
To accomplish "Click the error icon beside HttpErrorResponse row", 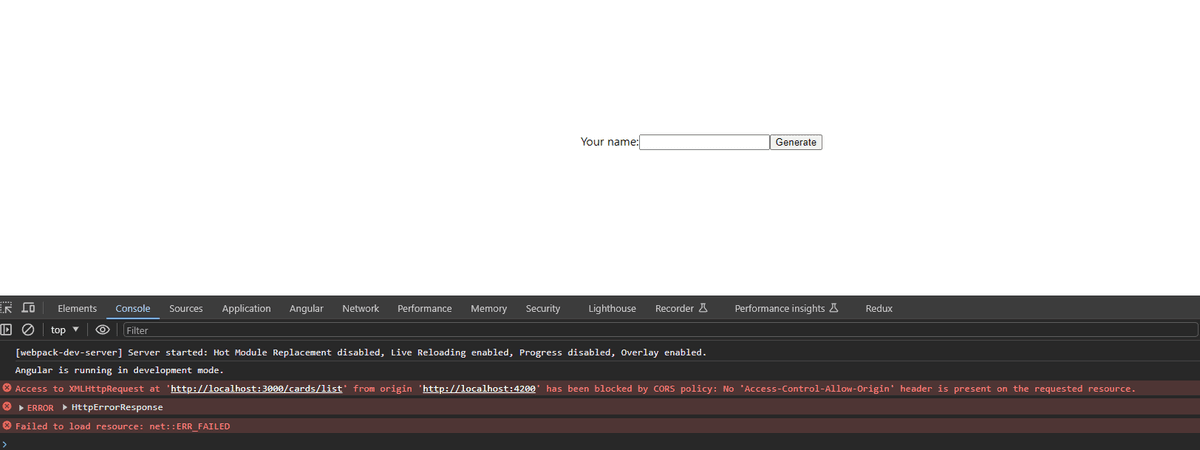I will coord(7,407).
